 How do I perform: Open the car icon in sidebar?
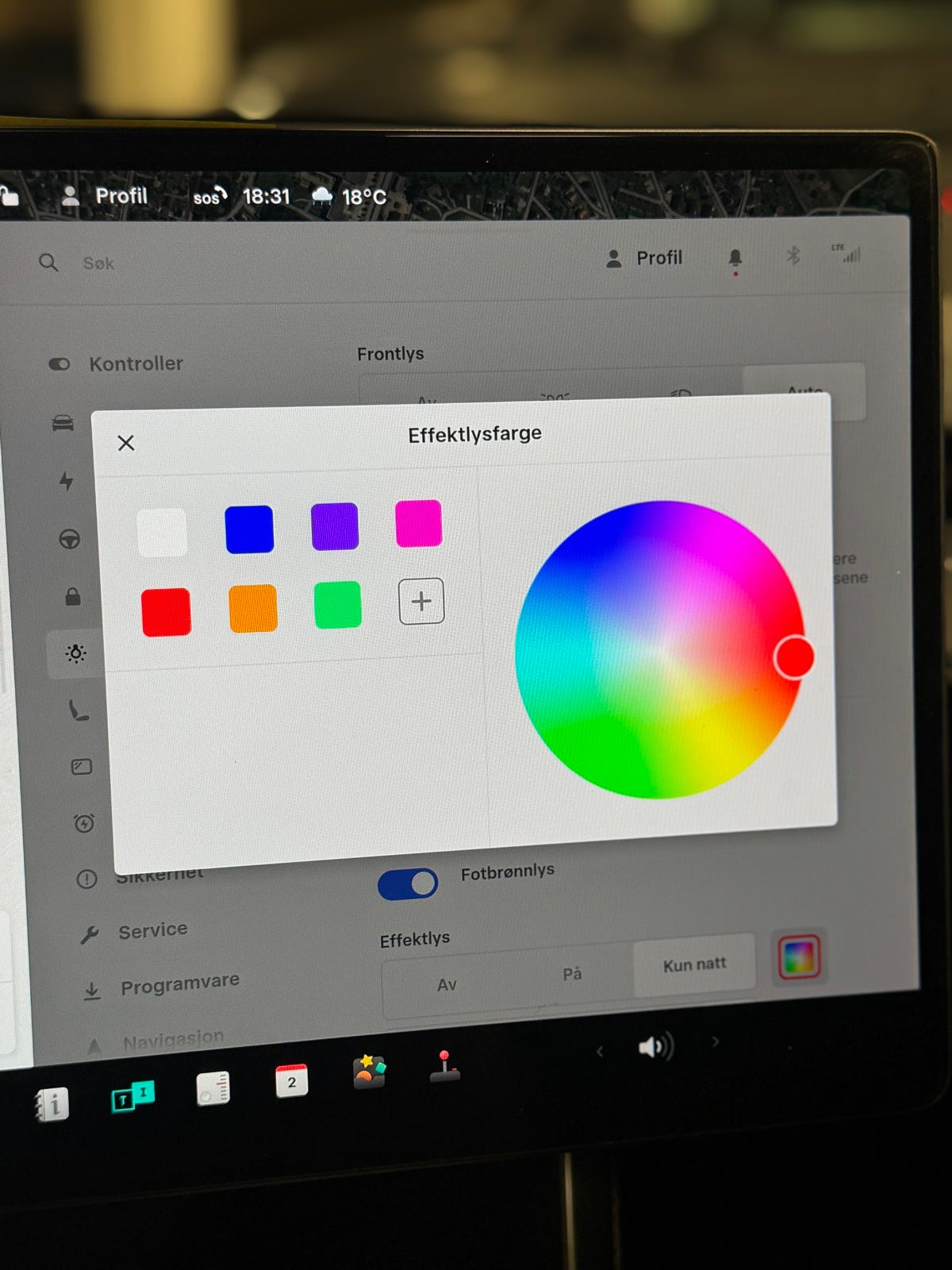tap(63, 422)
